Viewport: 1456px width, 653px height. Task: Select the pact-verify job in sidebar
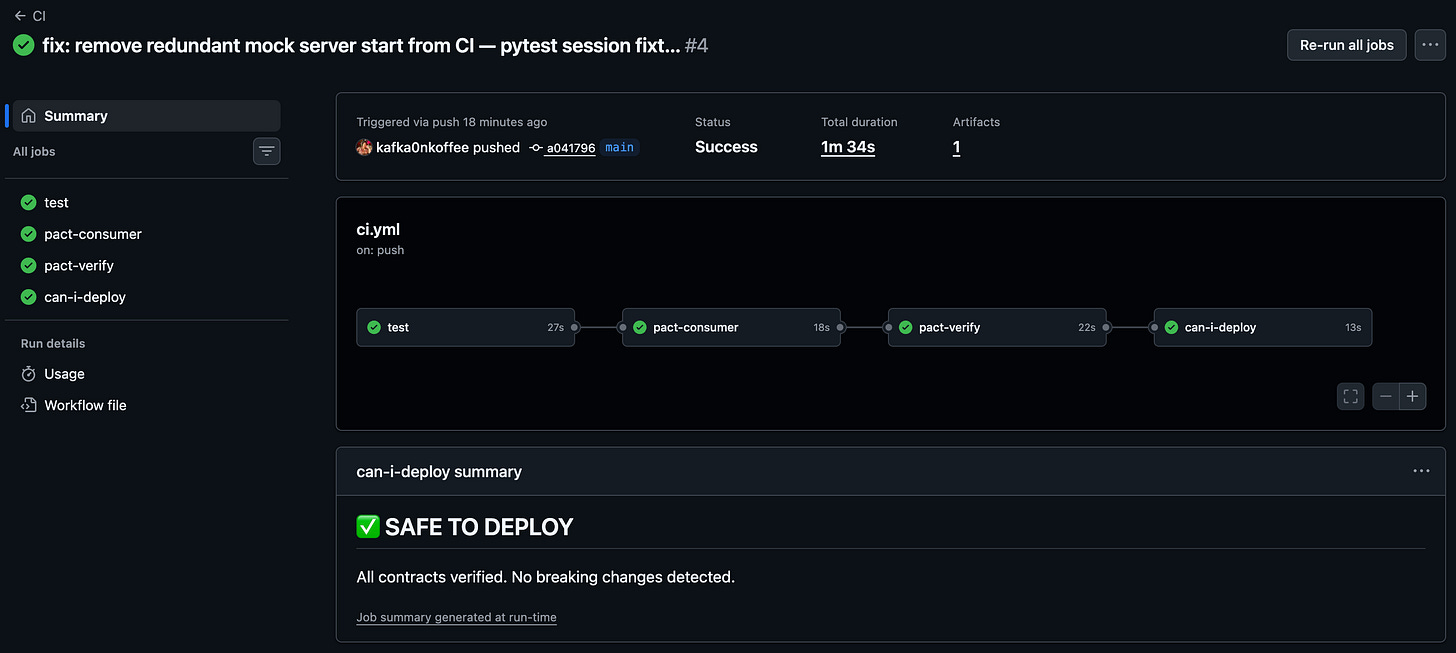[x=147, y=266]
